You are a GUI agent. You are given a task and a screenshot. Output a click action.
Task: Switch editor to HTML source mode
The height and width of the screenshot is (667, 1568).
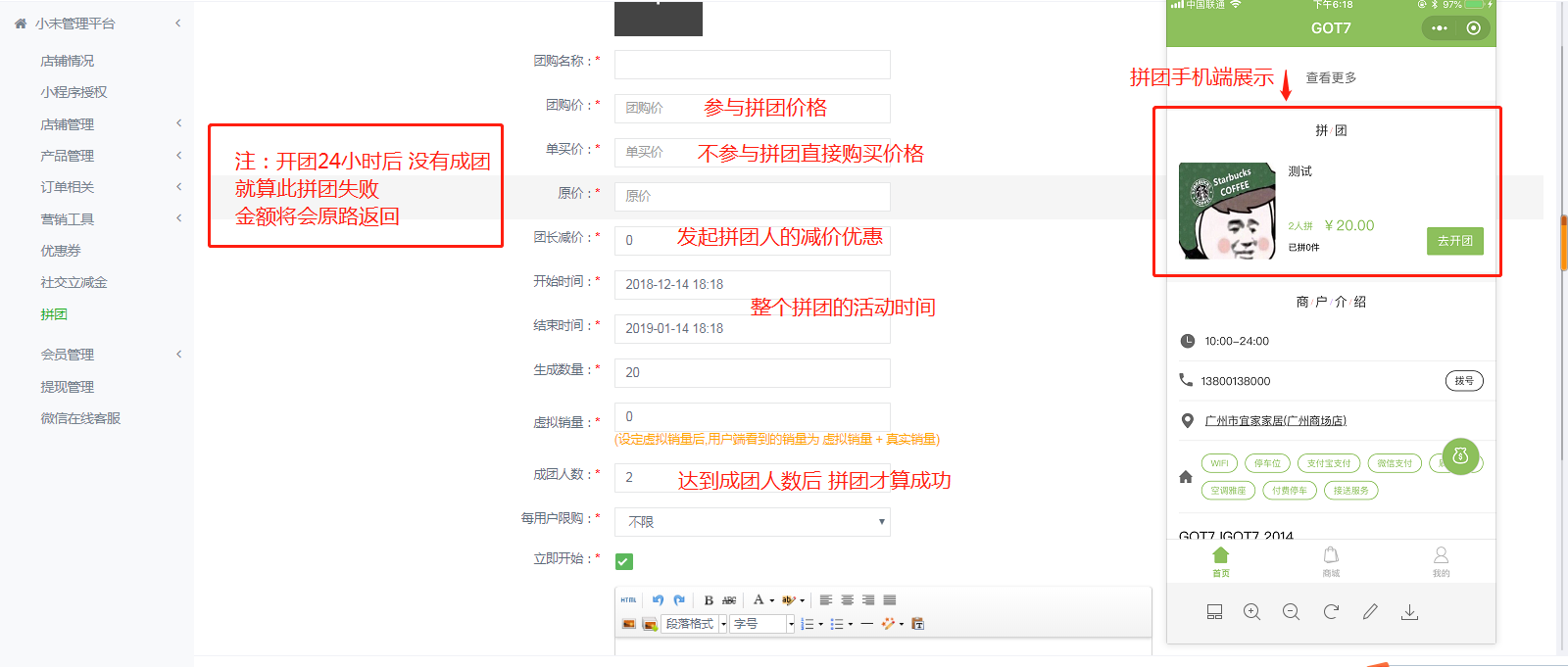point(628,600)
